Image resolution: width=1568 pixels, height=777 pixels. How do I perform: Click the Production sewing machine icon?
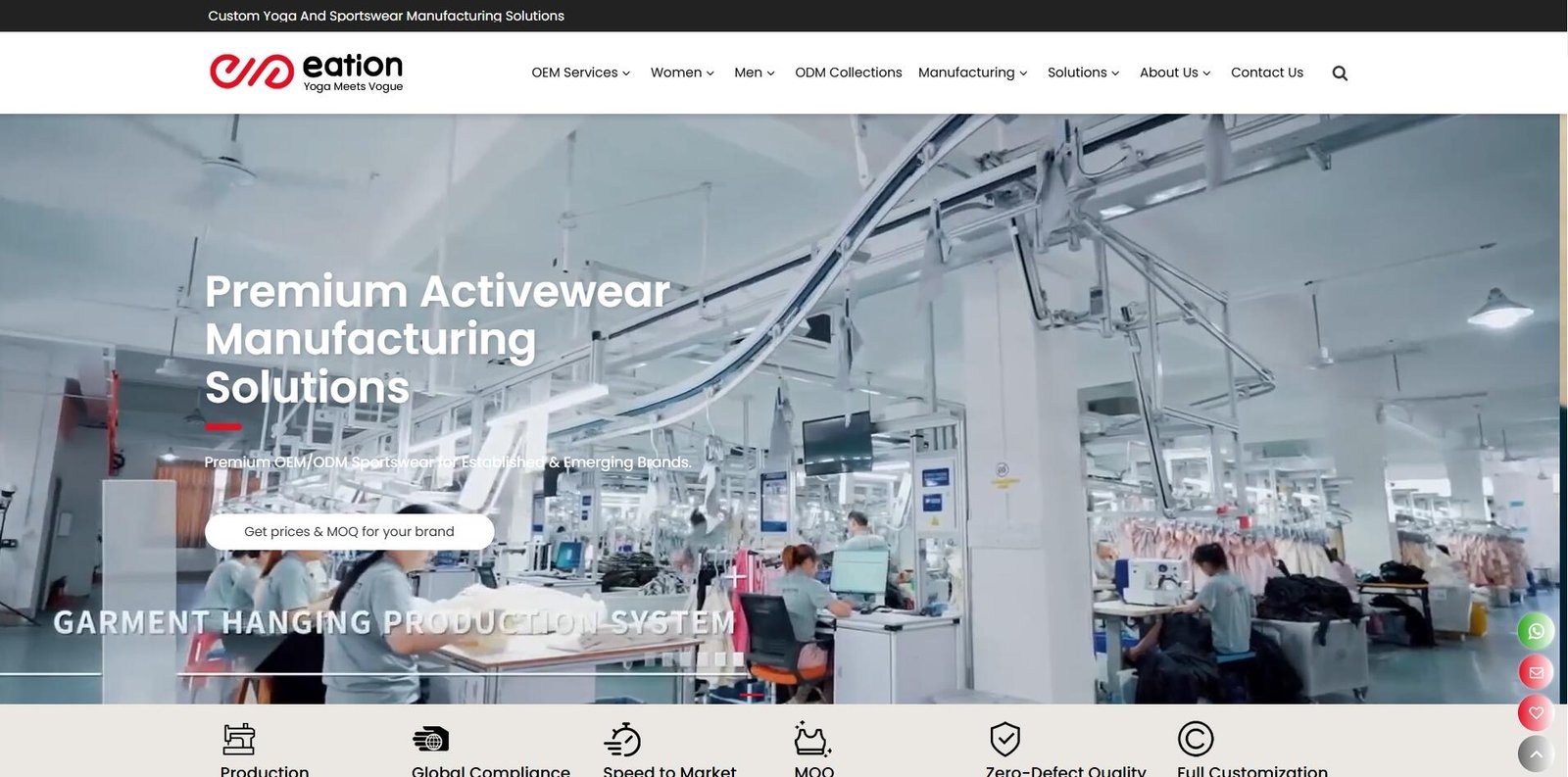(x=238, y=739)
